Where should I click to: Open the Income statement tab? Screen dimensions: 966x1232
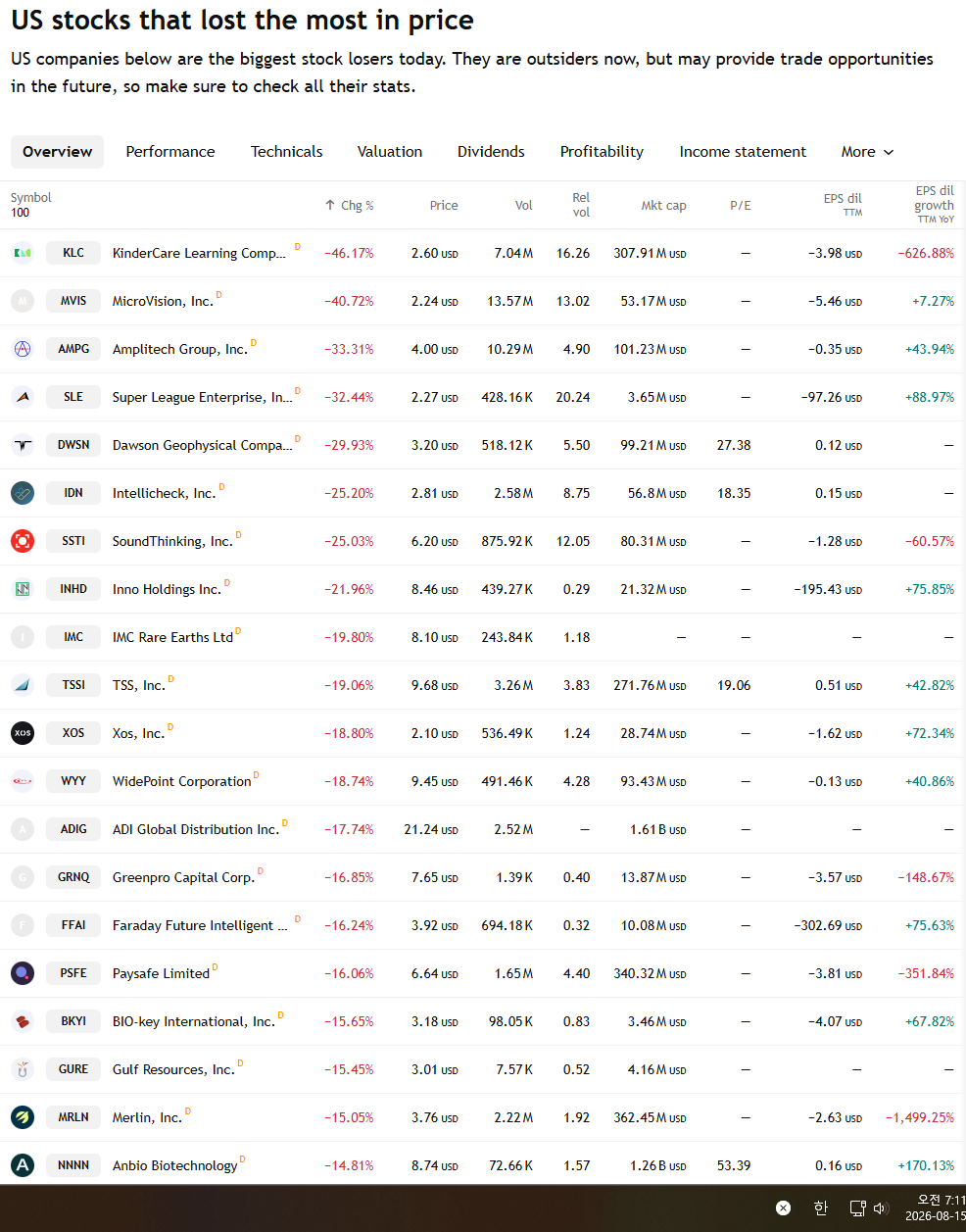coord(743,152)
